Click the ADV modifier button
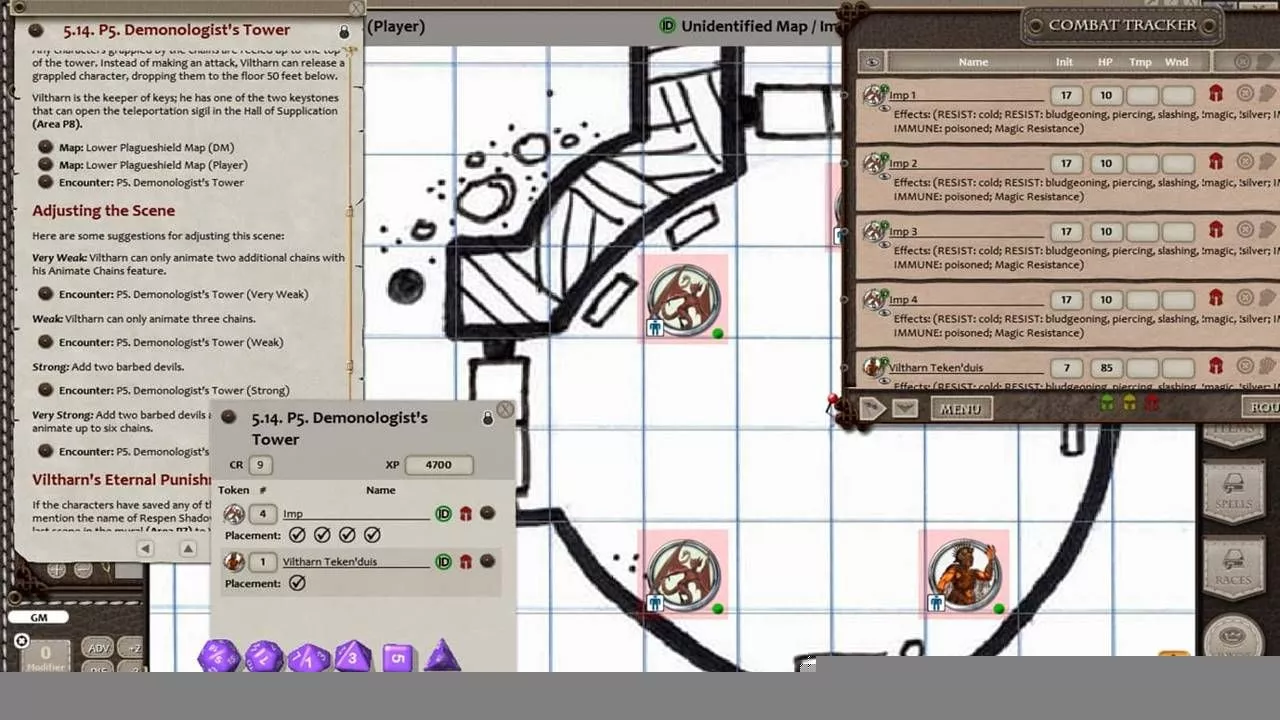 click(x=97, y=648)
